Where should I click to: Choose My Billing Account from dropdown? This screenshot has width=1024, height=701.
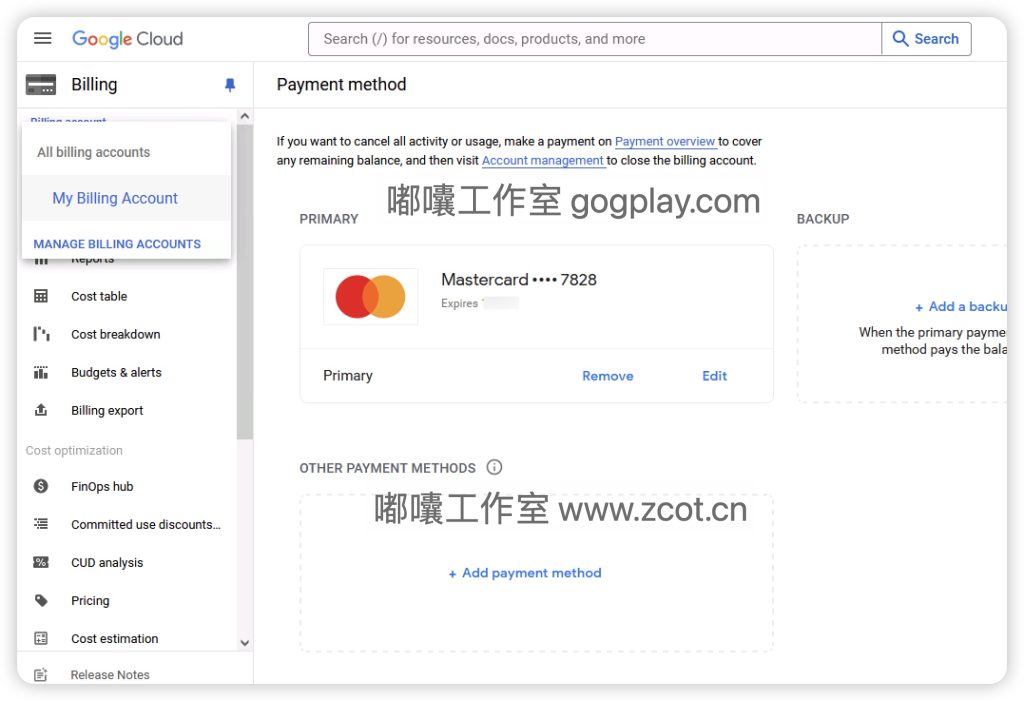point(126,198)
